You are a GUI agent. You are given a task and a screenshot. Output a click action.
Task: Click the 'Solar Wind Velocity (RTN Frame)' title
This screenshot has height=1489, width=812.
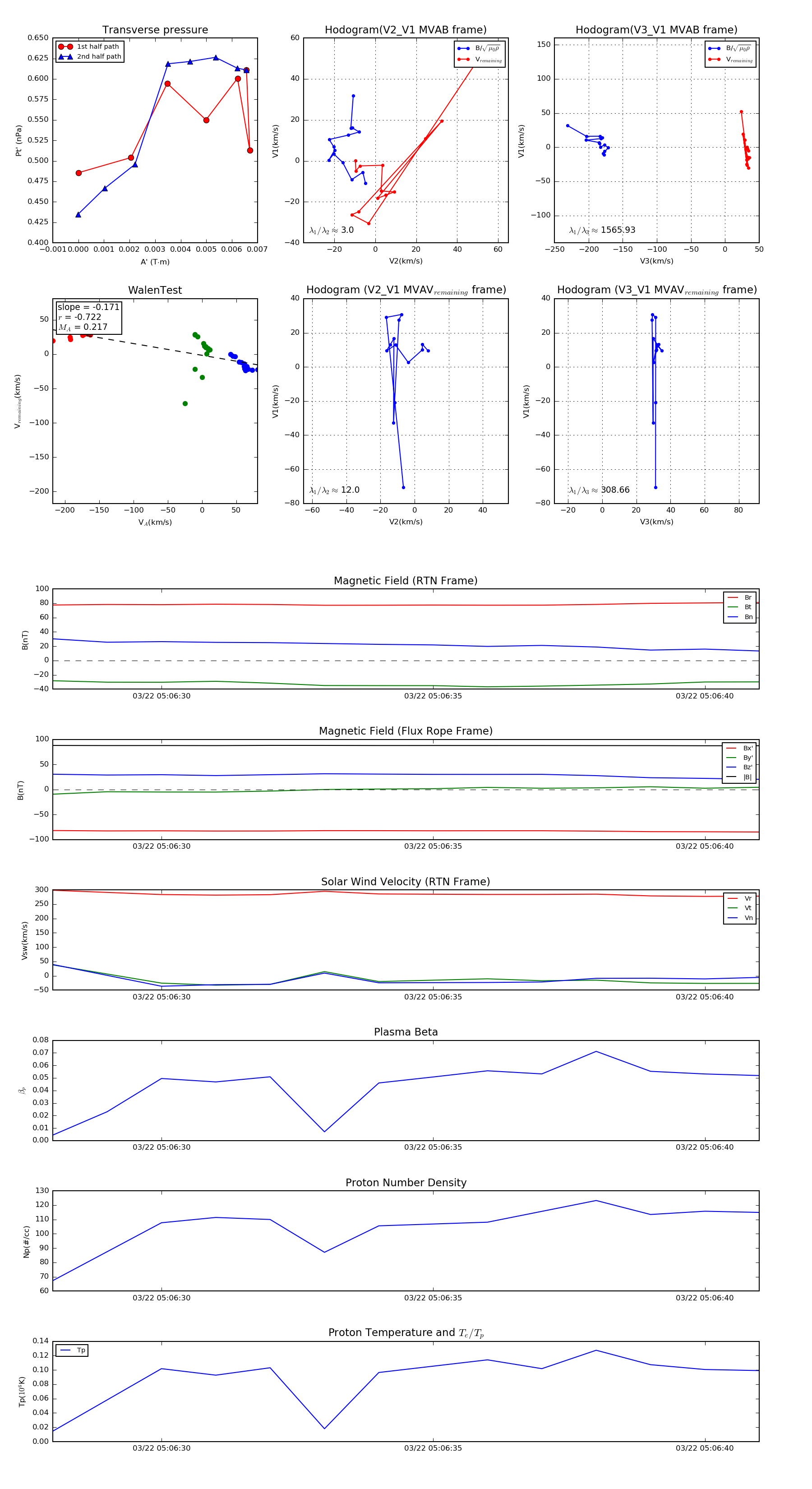click(406, 882)
